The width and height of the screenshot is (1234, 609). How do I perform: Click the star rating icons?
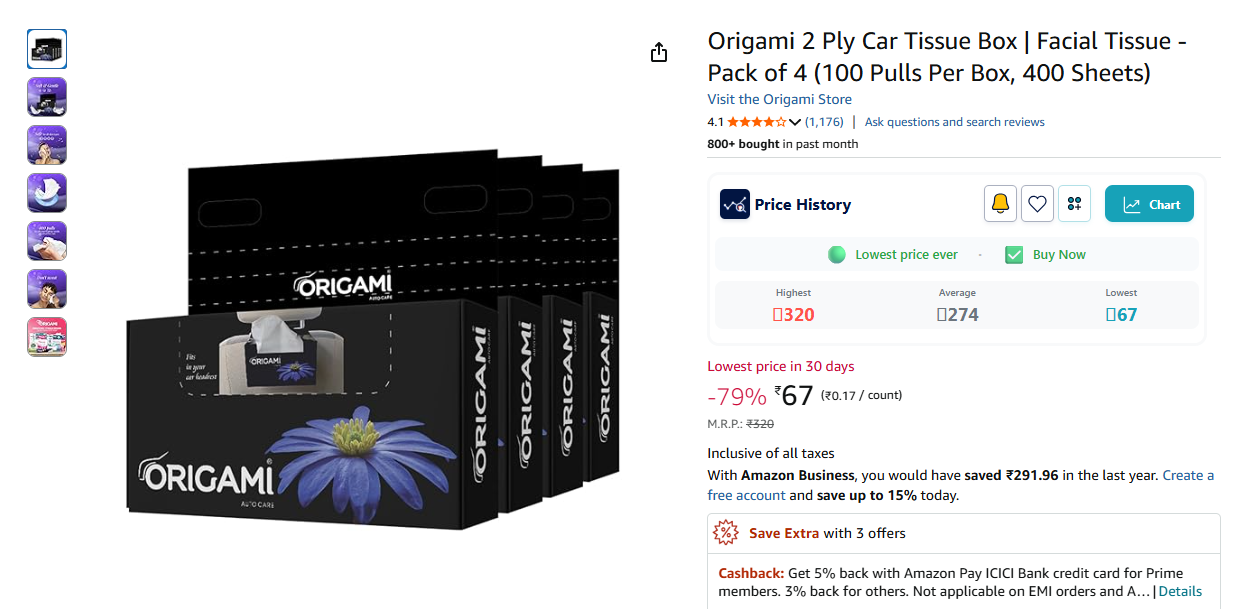click(756, 122)
